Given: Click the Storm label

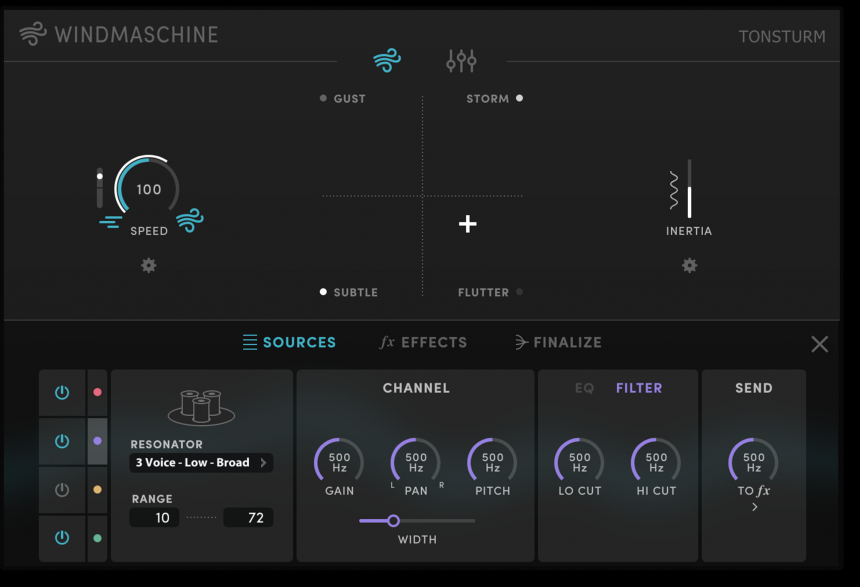Looking at the screenshot, I should point(488,99).
